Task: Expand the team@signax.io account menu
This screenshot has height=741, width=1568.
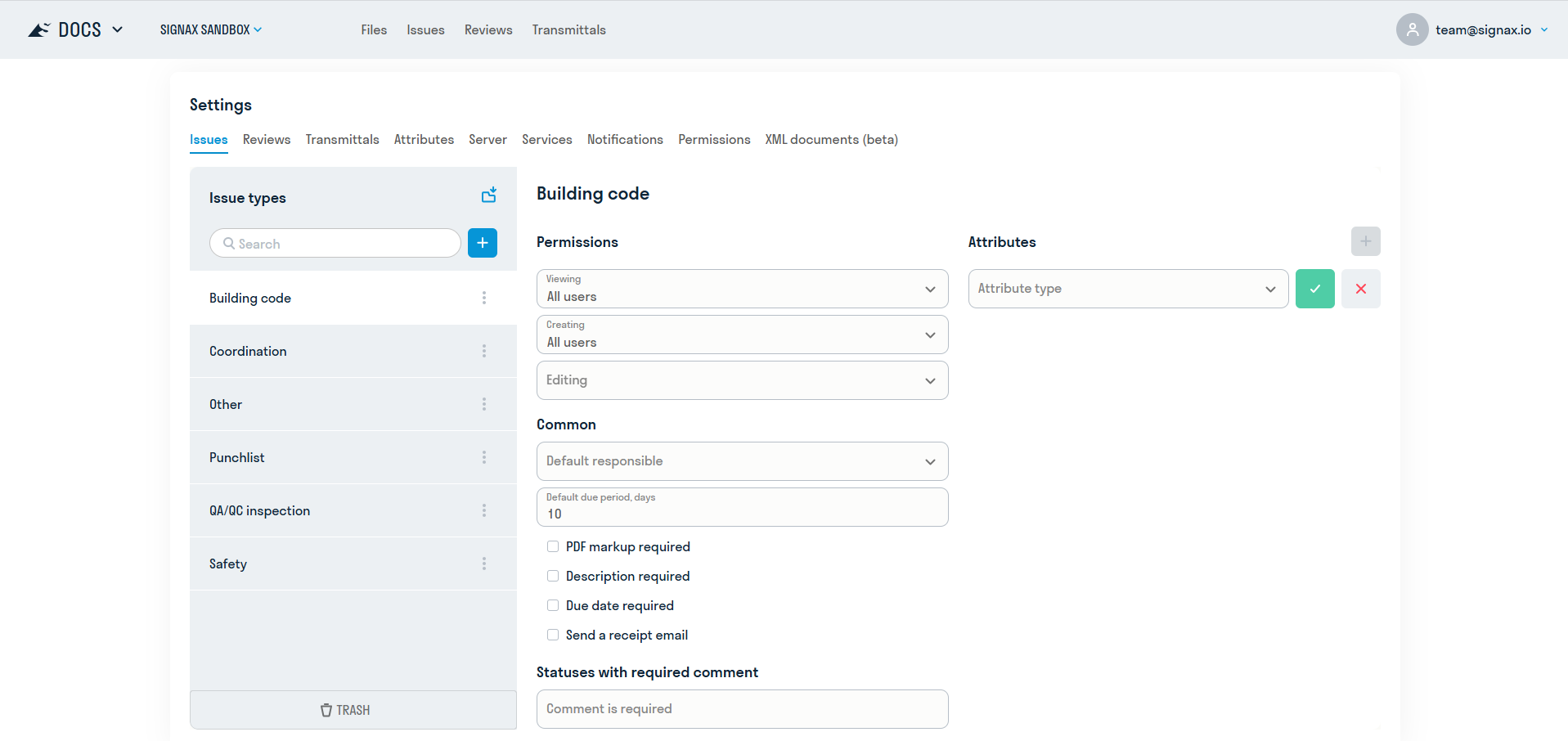Action: [x=1544, y=29]
